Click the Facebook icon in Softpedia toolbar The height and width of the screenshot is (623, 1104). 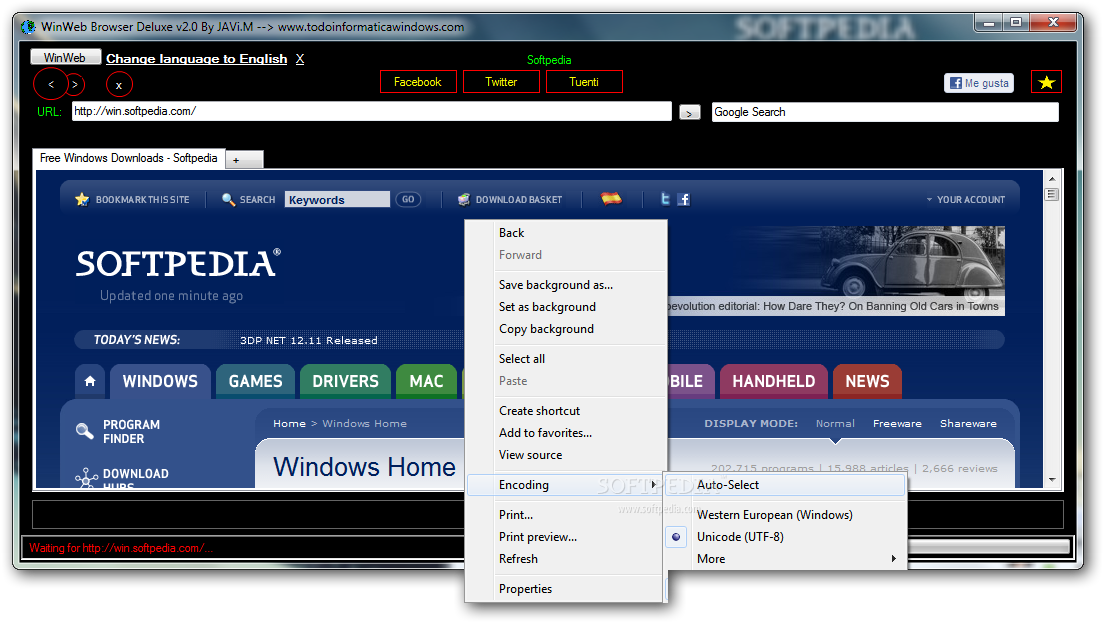point(684,199)
